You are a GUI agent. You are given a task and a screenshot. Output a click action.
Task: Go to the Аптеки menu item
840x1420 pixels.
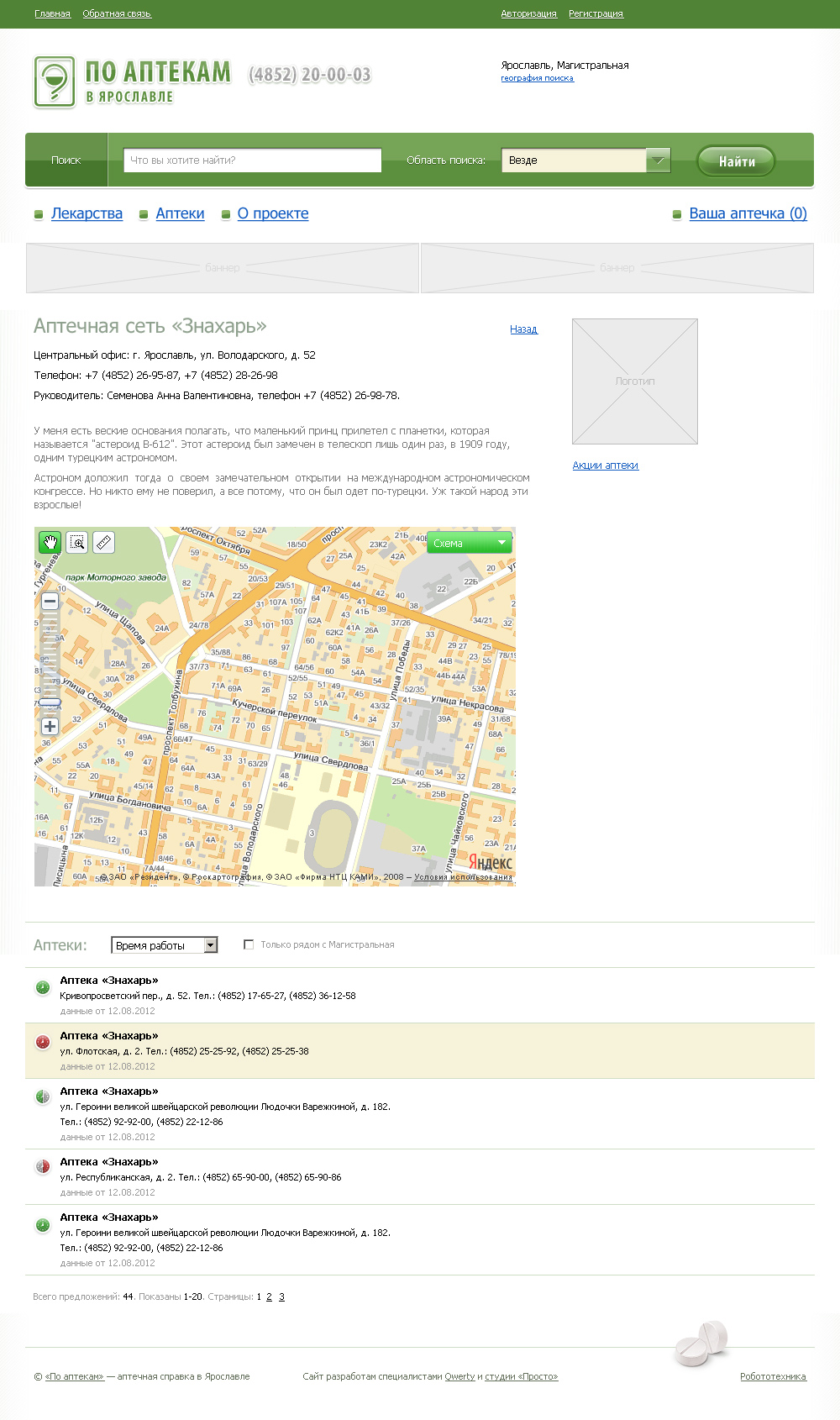(x=180, y=213)
